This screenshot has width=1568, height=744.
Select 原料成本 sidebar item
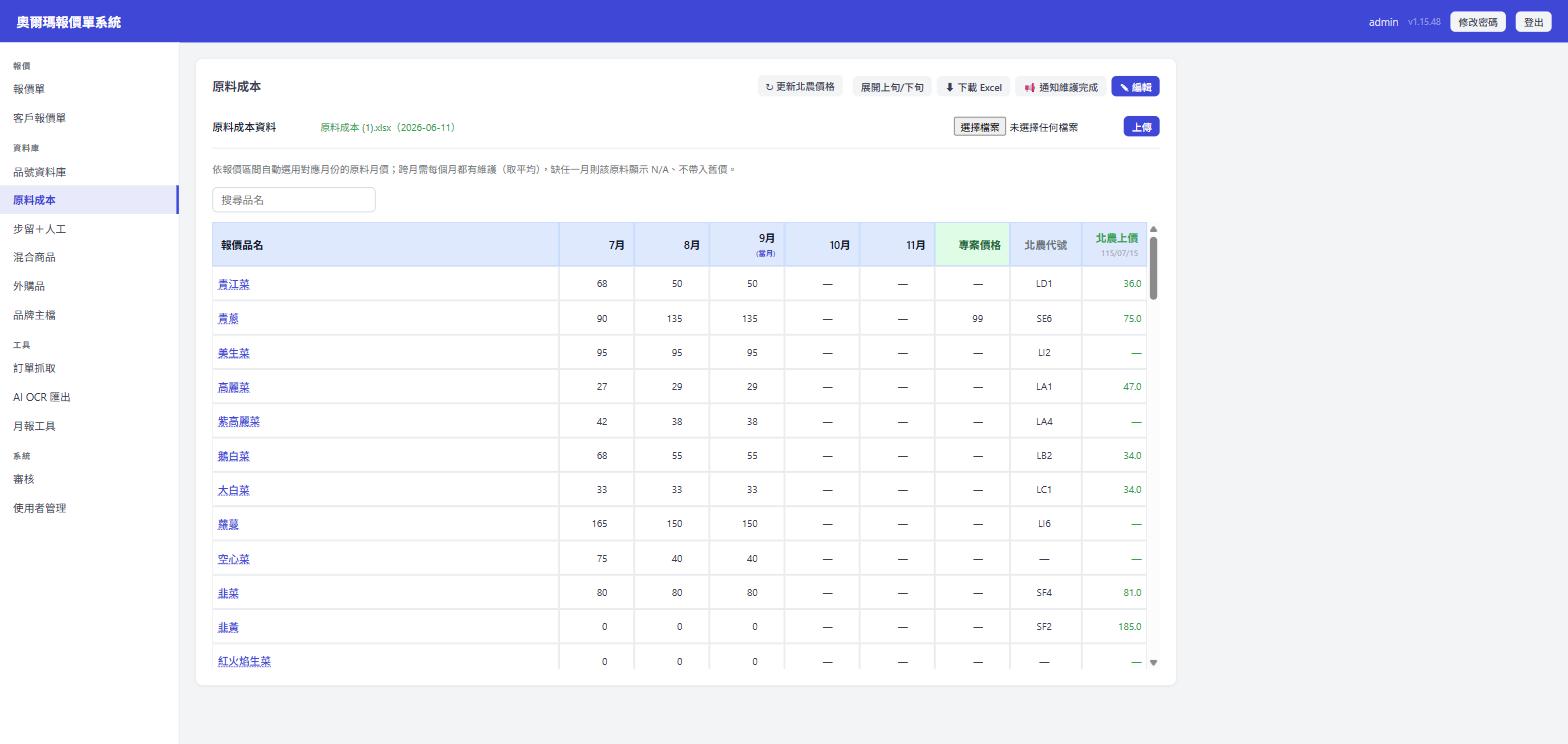click(x=89, y=200)
